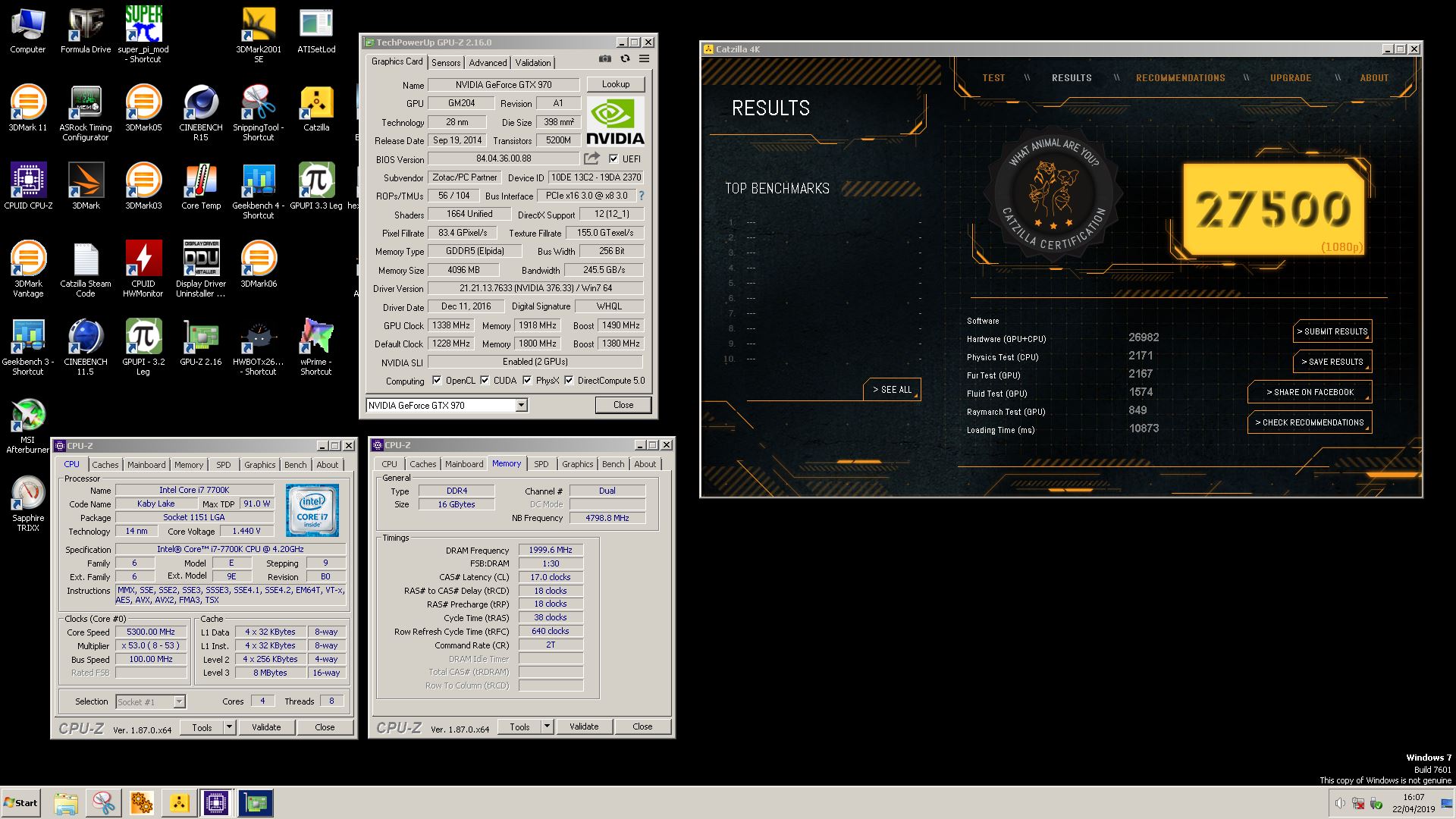Open GPUPI 3.3 Leg icon
Viewport: 1456px width, 819px height.
tap(316, 187)
